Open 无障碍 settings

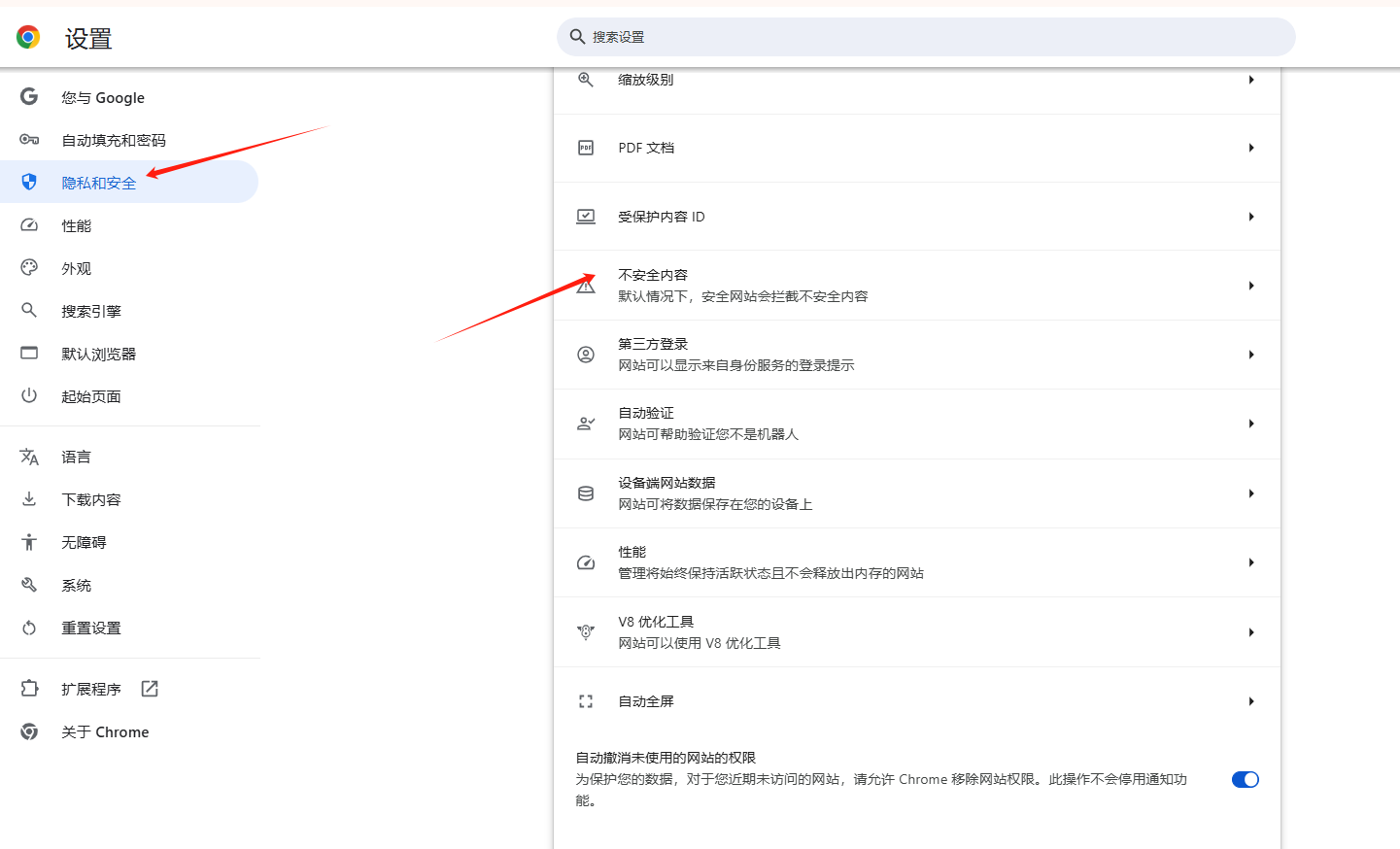point(129,542)
